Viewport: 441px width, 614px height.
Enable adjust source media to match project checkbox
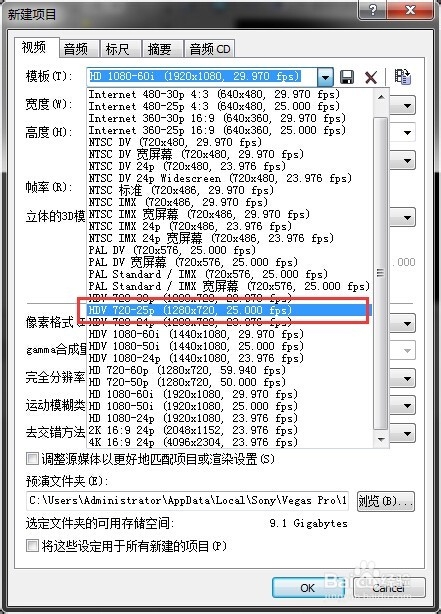(x=32, y=459)
